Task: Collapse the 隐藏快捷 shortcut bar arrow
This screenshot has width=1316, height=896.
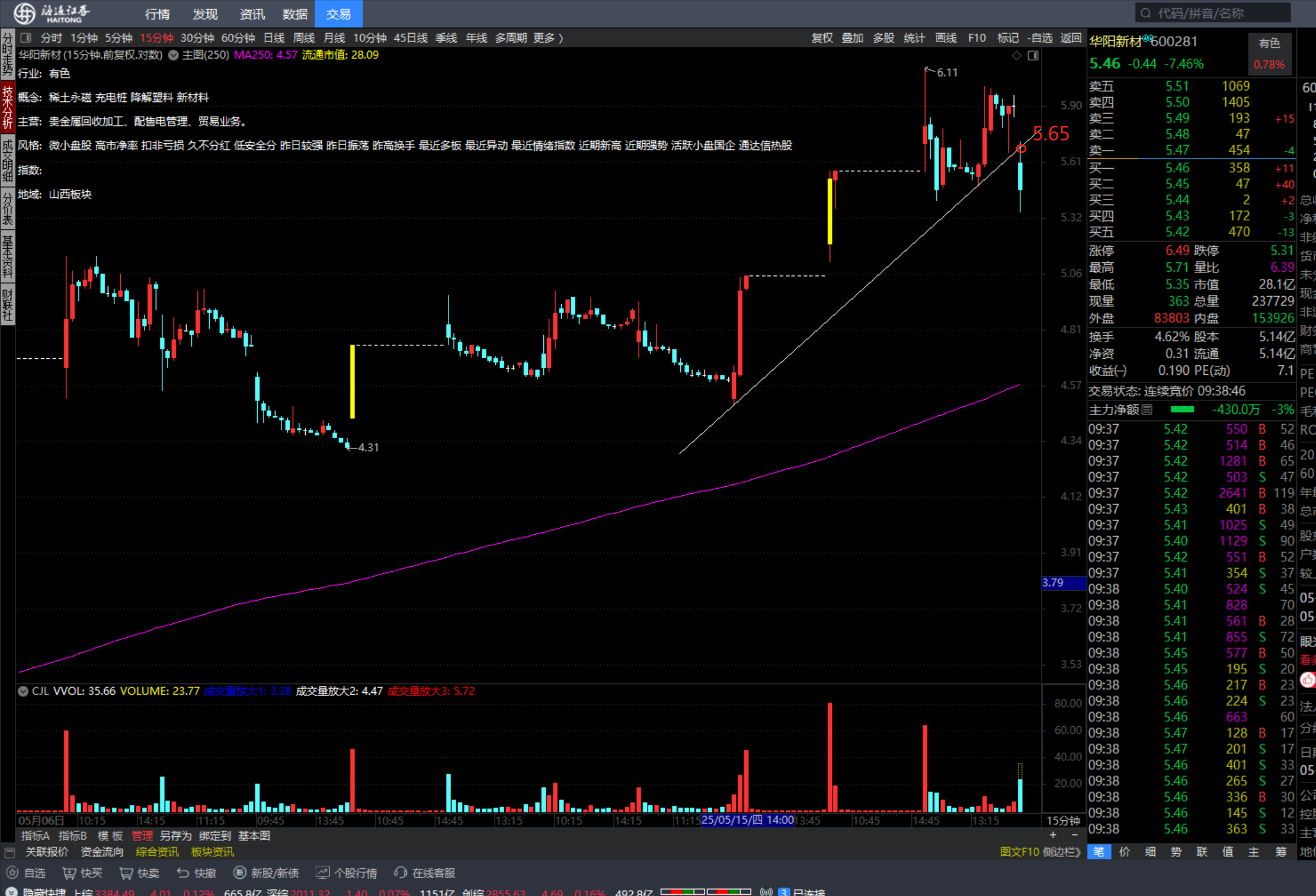Action: [x=11, y=892]
